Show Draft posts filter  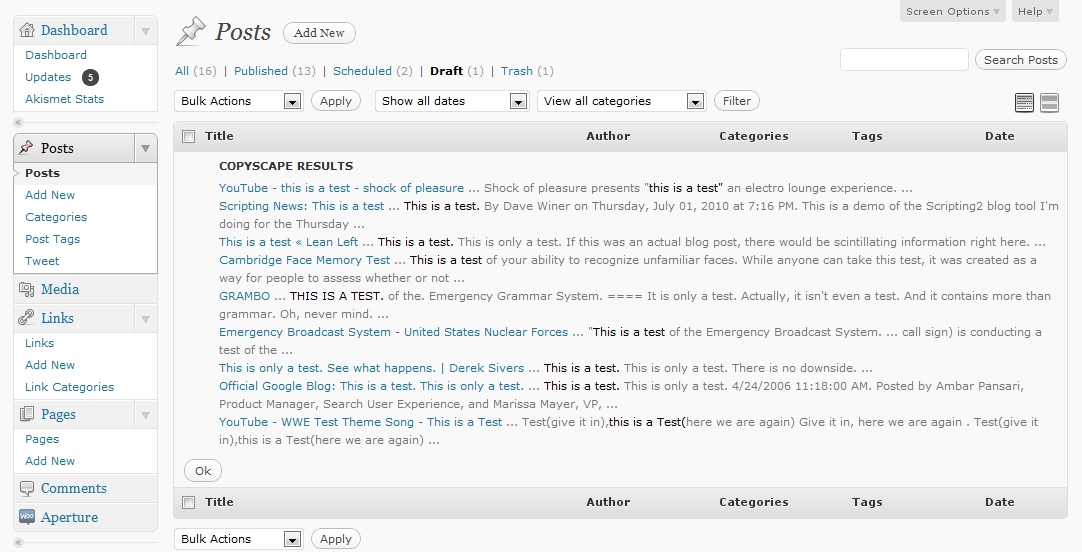coord(446,71)
